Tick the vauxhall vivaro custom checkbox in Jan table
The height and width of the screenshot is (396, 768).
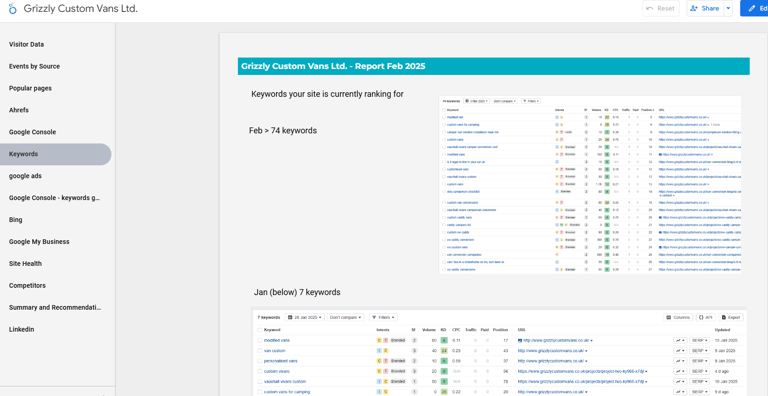260,381
